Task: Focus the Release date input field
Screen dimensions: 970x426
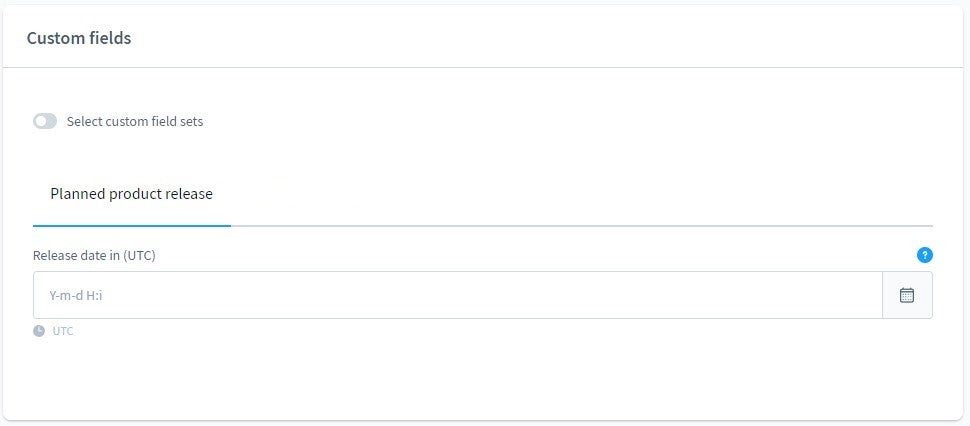Action: (x=458, y=295)
